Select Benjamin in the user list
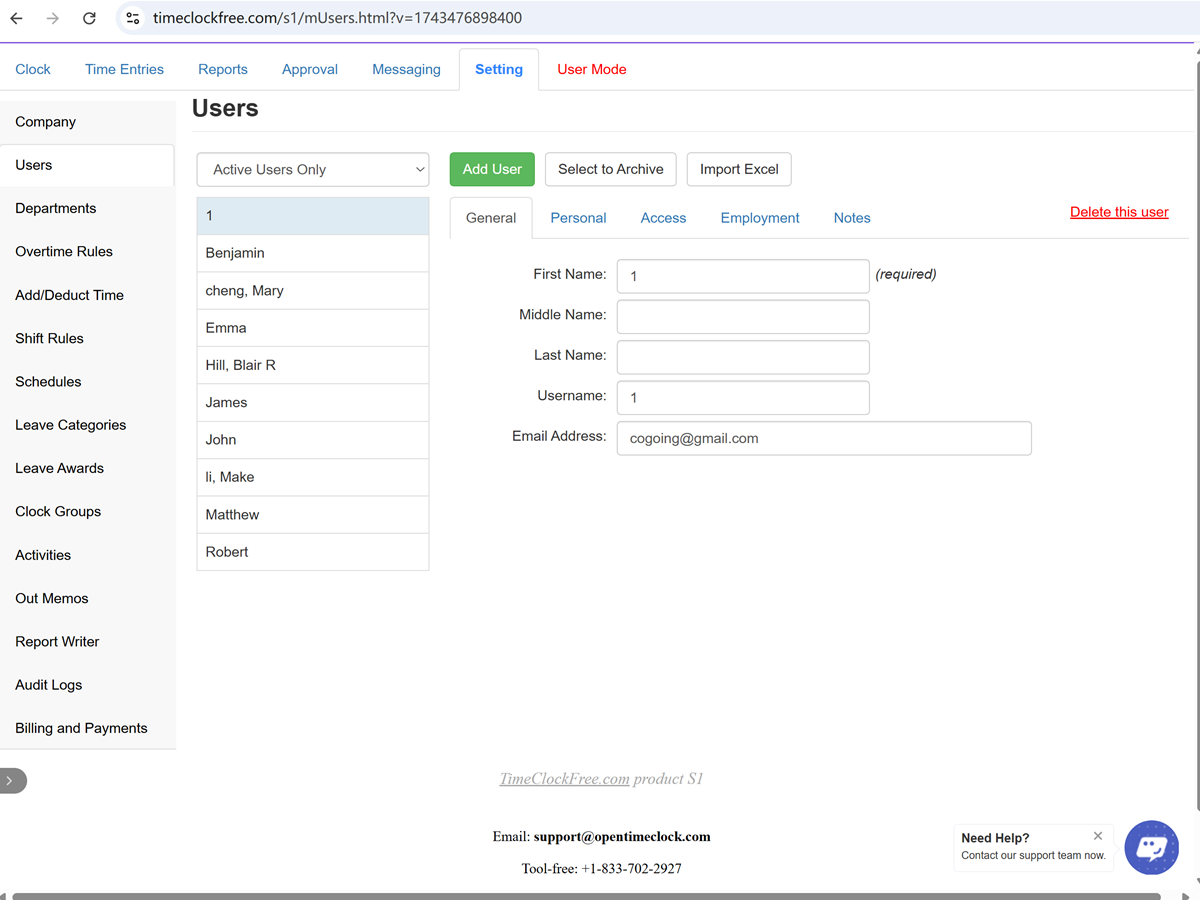This screenshot has height=900, width=1200. pos(313,253)
